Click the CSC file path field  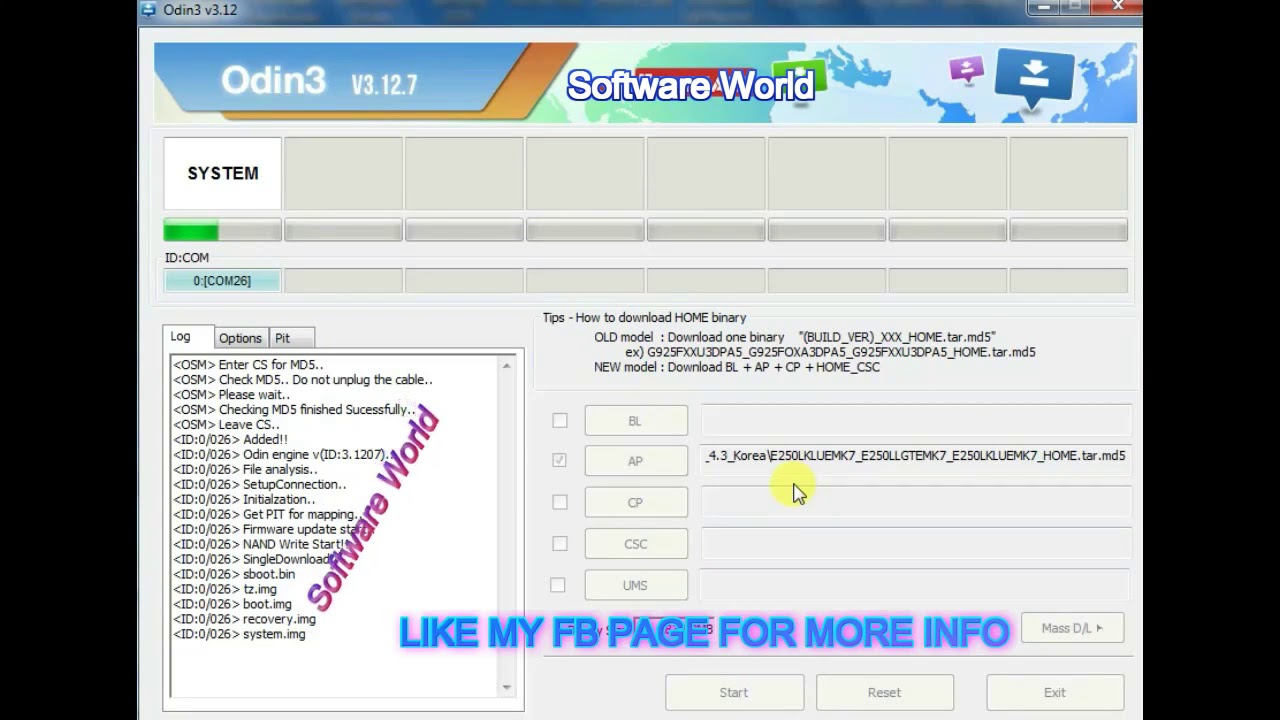[x=916, y=543]
